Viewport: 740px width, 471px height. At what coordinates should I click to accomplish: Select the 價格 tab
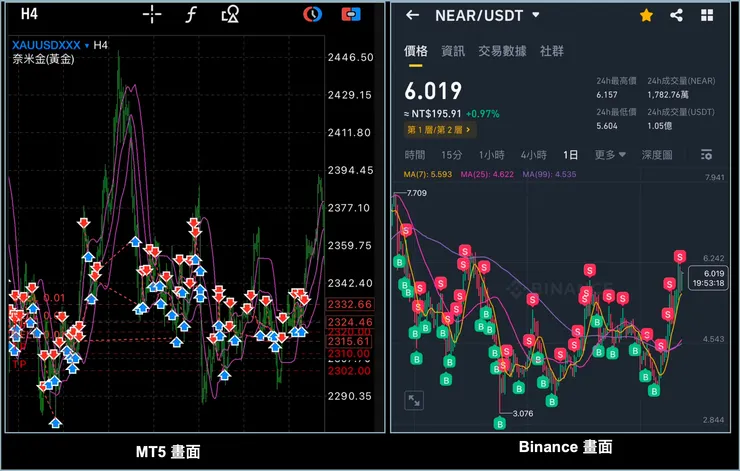click(x=416, y=51)
